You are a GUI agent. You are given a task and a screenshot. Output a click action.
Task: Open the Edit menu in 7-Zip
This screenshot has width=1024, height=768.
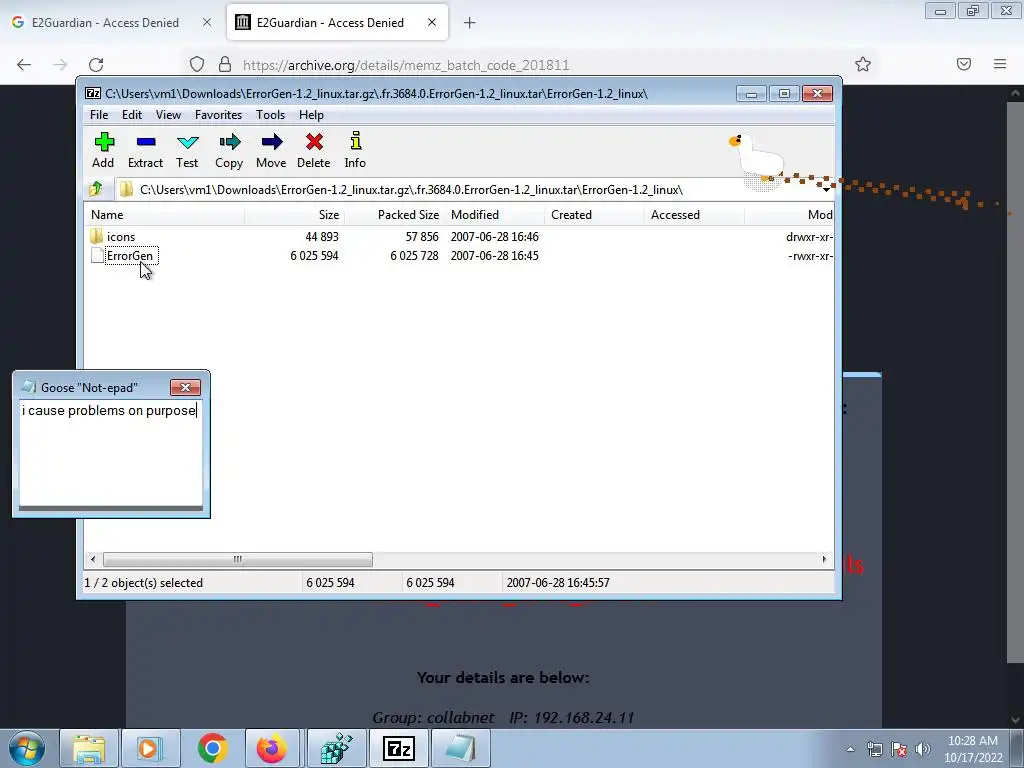pos(132,115)
